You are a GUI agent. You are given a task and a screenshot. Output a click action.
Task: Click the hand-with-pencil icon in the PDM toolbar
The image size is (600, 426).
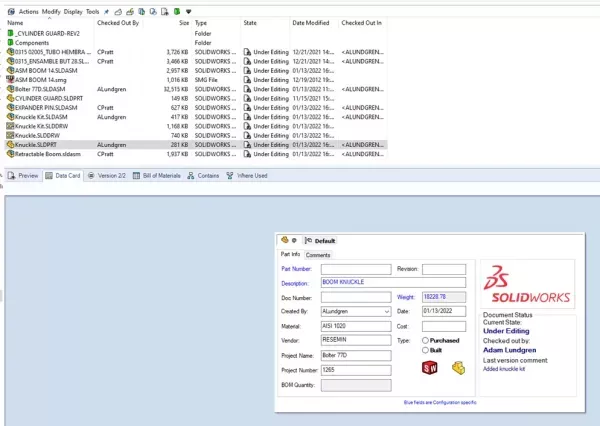(x=130, y=12)
